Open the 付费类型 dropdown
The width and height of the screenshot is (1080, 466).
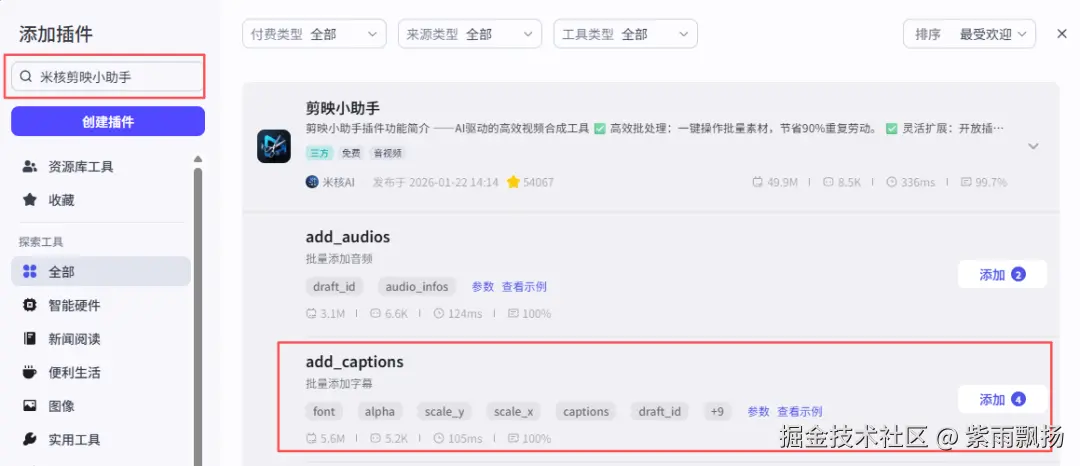point(314,34)
